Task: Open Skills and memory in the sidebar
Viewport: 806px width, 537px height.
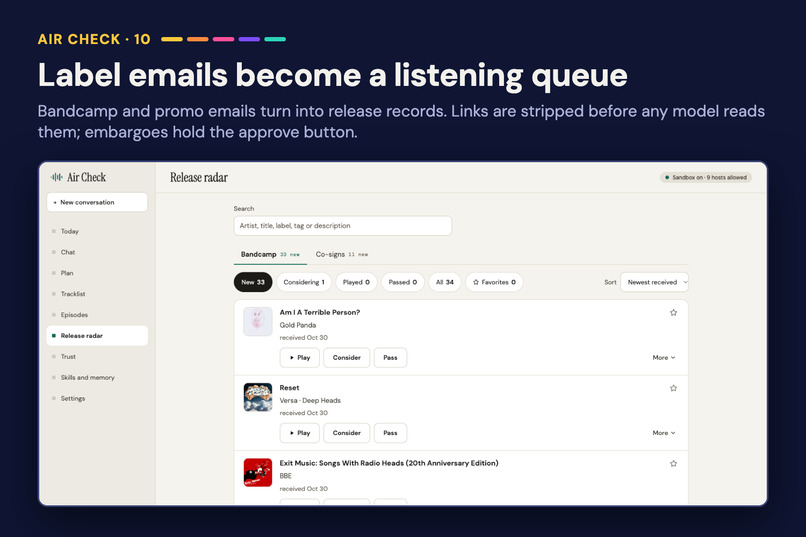Action: coord(97,377)
